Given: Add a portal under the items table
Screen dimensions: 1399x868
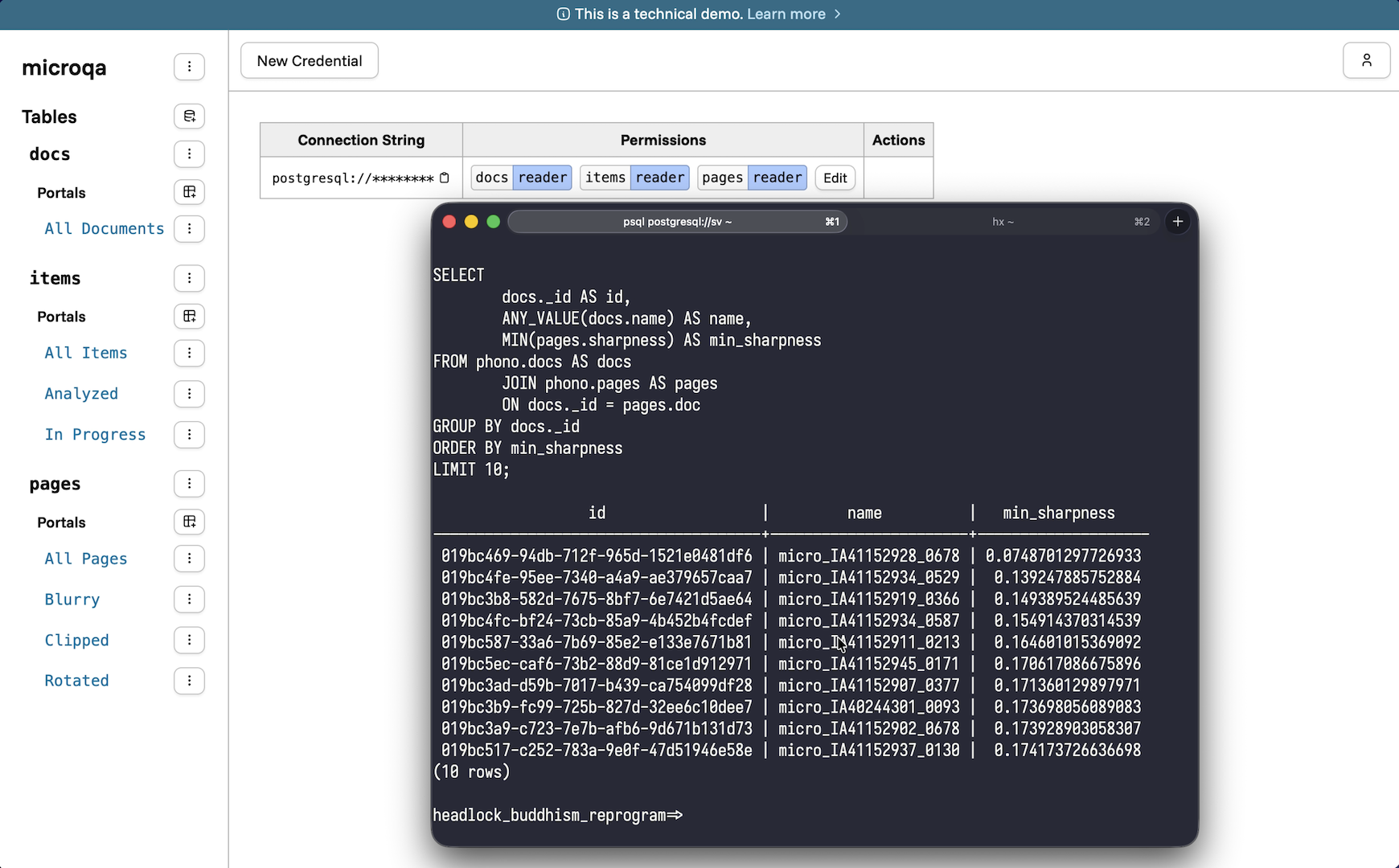Looking at the screenshot, I should [x=189, y=316].
